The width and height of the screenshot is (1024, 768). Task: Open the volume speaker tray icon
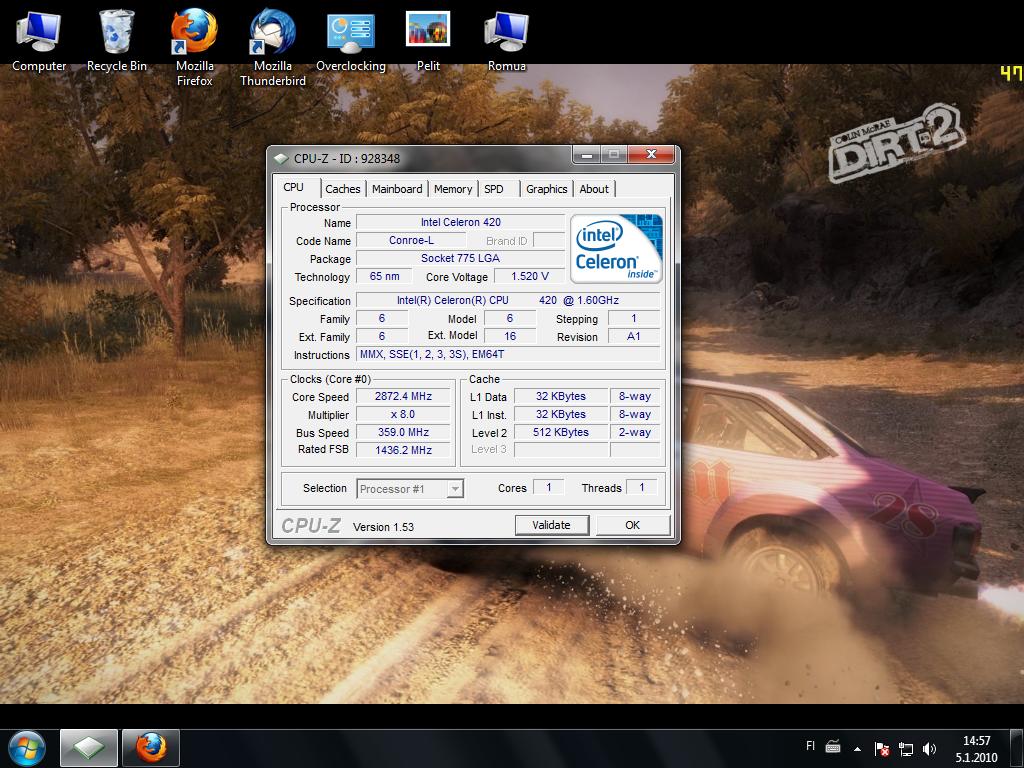click(929, 749)
